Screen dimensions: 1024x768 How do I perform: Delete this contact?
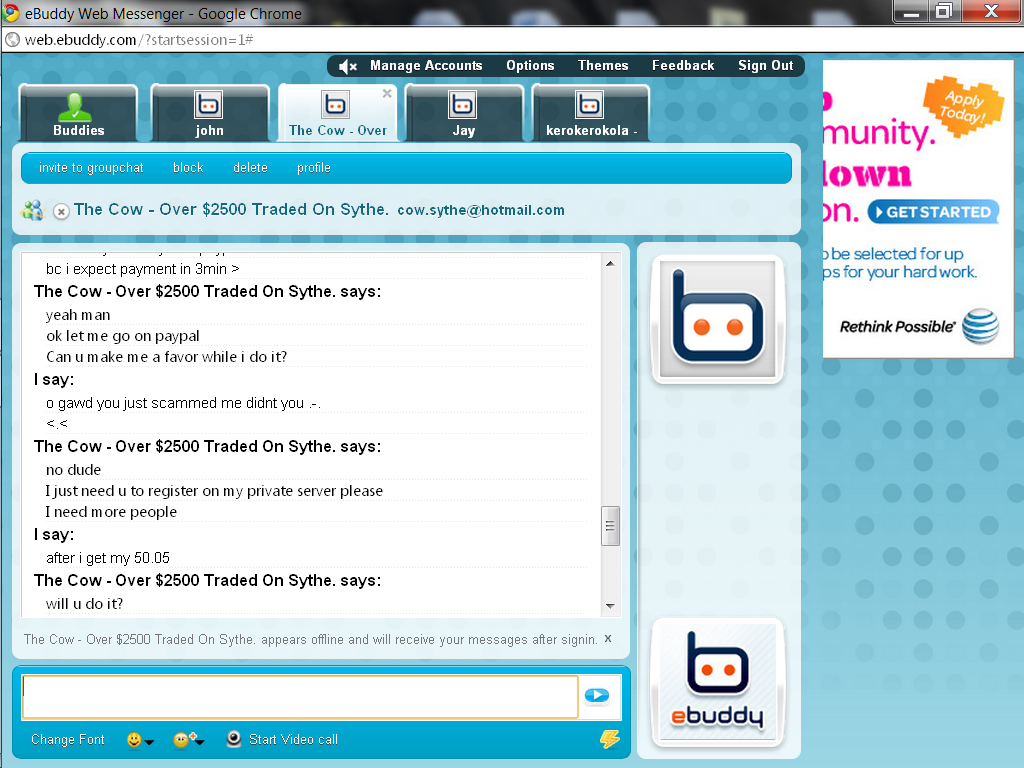[250, 168]
